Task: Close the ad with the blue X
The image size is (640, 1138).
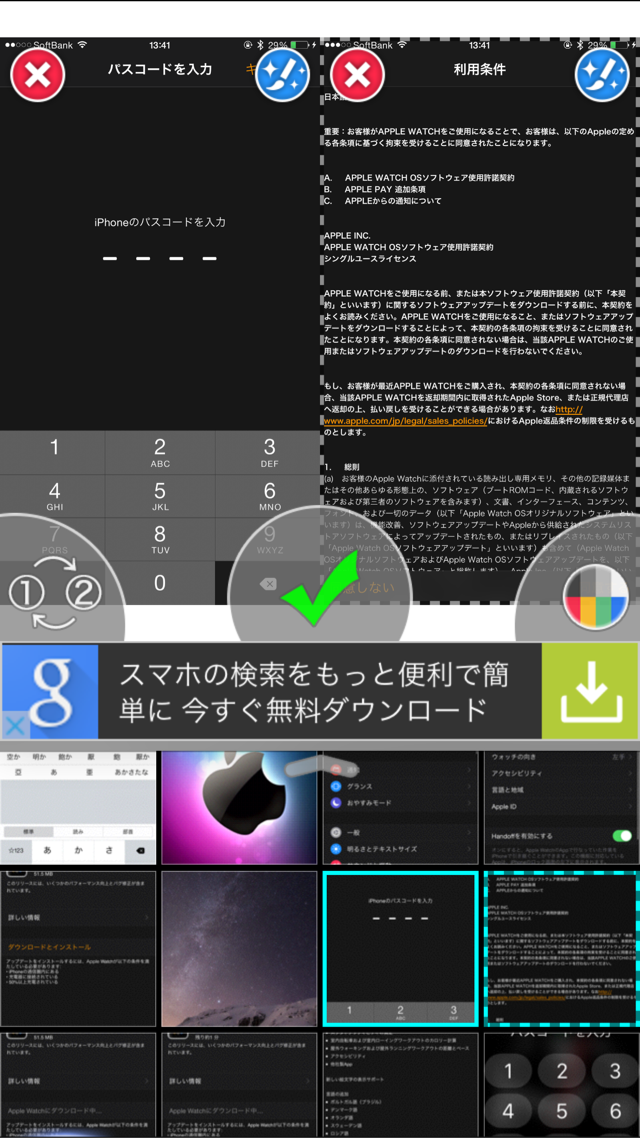Action: 15,724
